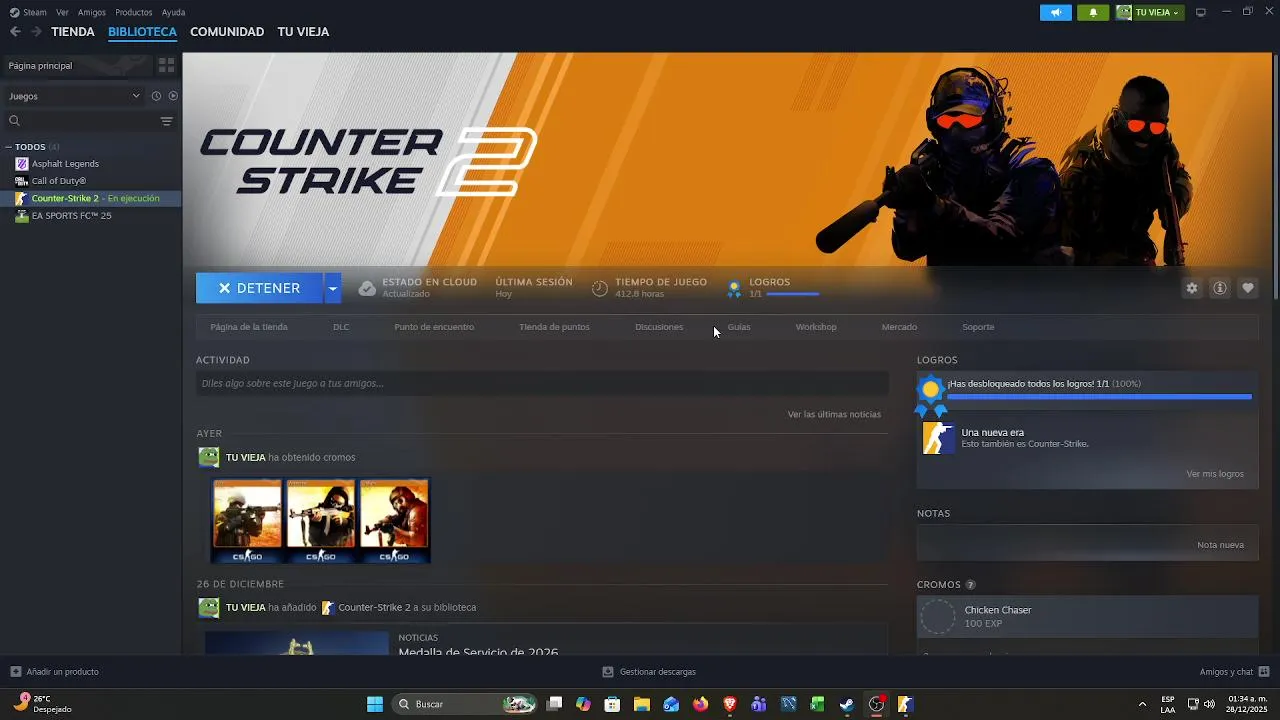The width and height of the screenshot is (1280, 720).
Task: Open Punto de encuentro link
Action: click(x=434, y=327)
